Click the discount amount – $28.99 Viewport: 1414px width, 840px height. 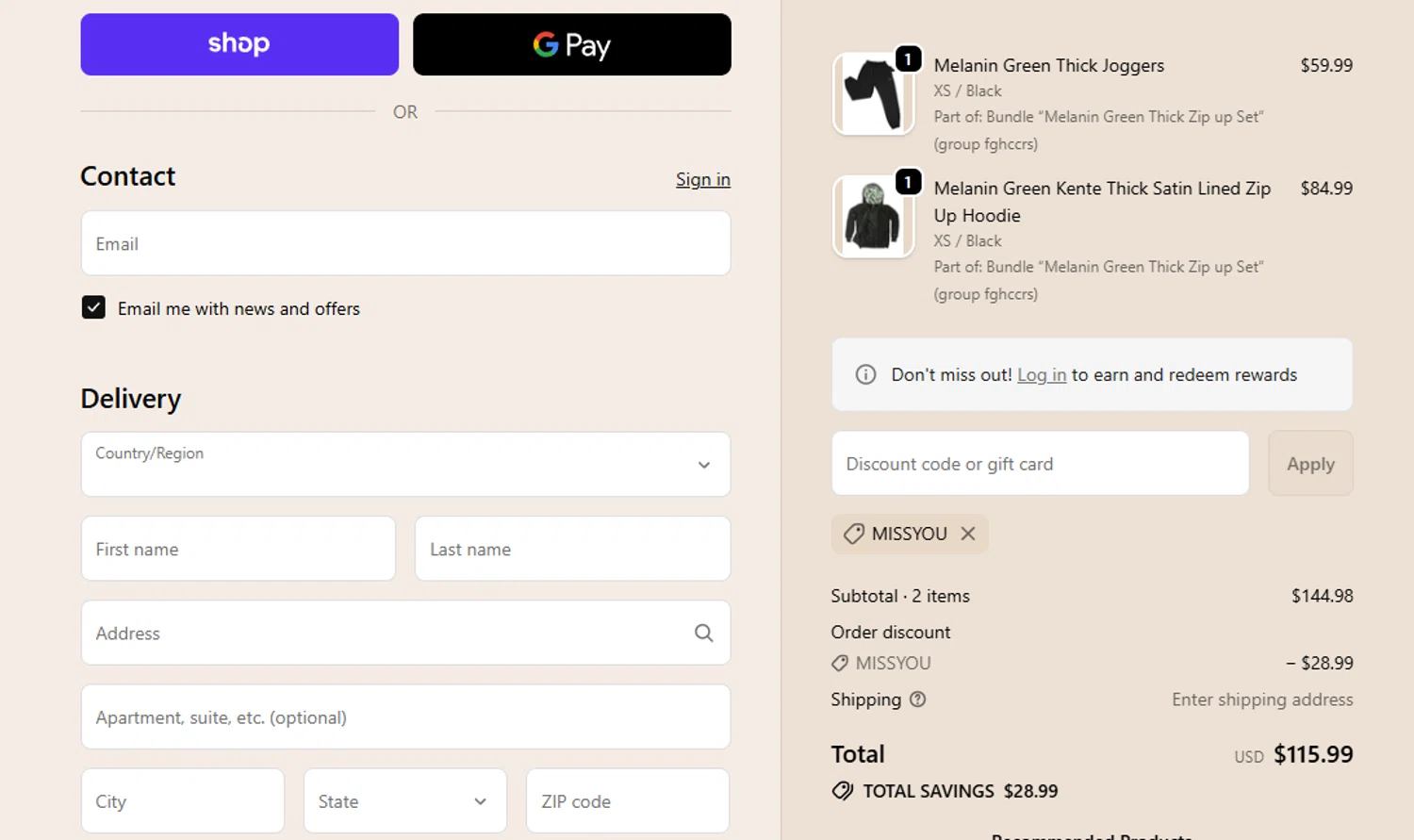pyautogui.click(x=1320, y=663)
